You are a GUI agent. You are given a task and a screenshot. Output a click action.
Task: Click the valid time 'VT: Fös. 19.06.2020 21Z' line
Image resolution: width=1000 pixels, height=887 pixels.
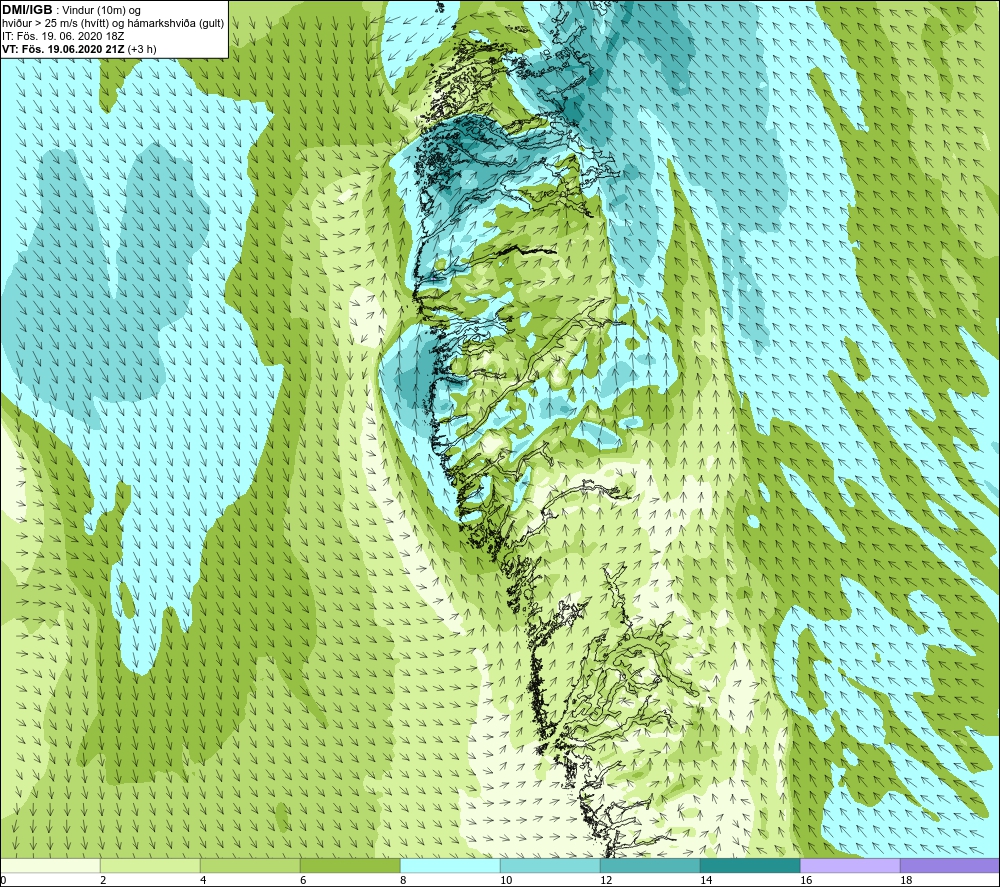pos(79,48)
